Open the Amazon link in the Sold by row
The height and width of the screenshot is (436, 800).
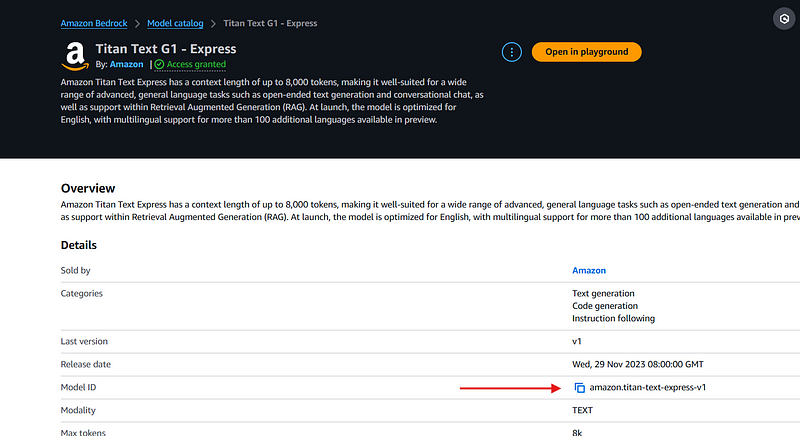click(589, 271)
